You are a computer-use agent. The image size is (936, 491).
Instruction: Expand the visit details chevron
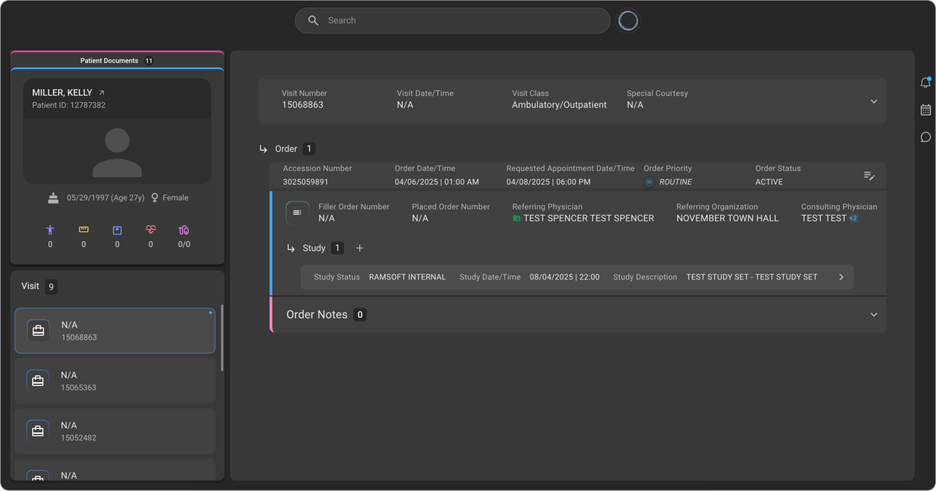(873, 101)
